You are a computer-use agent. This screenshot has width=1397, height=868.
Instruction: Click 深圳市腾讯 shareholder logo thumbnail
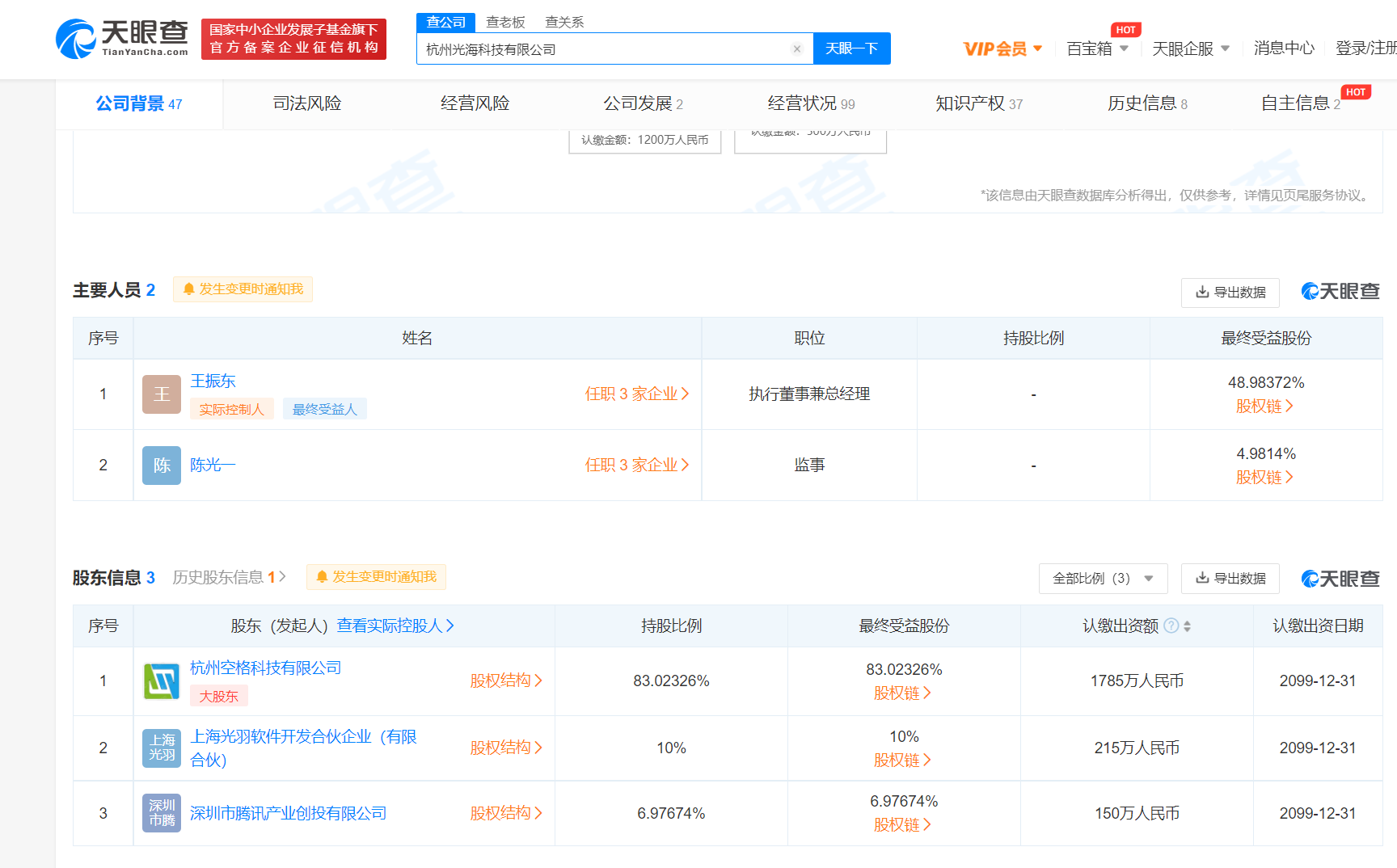[x=162, y=813]
